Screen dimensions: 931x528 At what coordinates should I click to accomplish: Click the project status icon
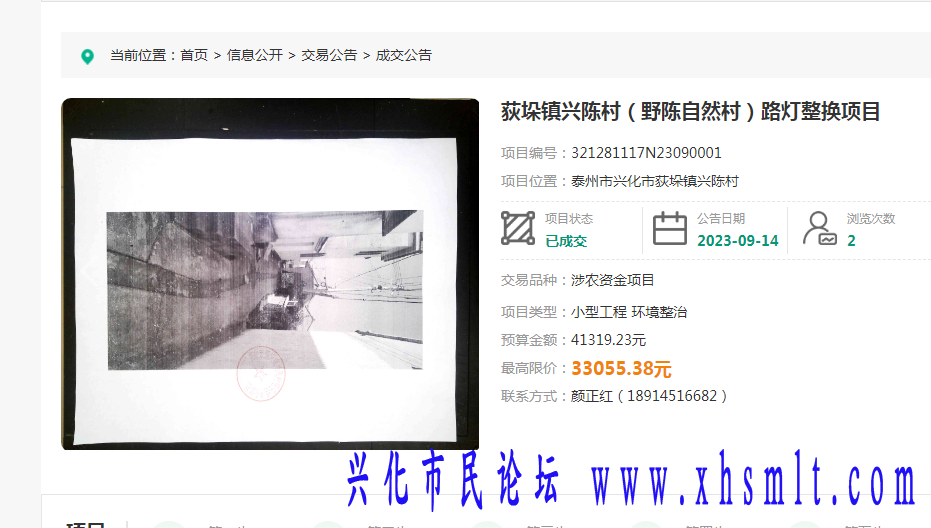pos(518,228)
